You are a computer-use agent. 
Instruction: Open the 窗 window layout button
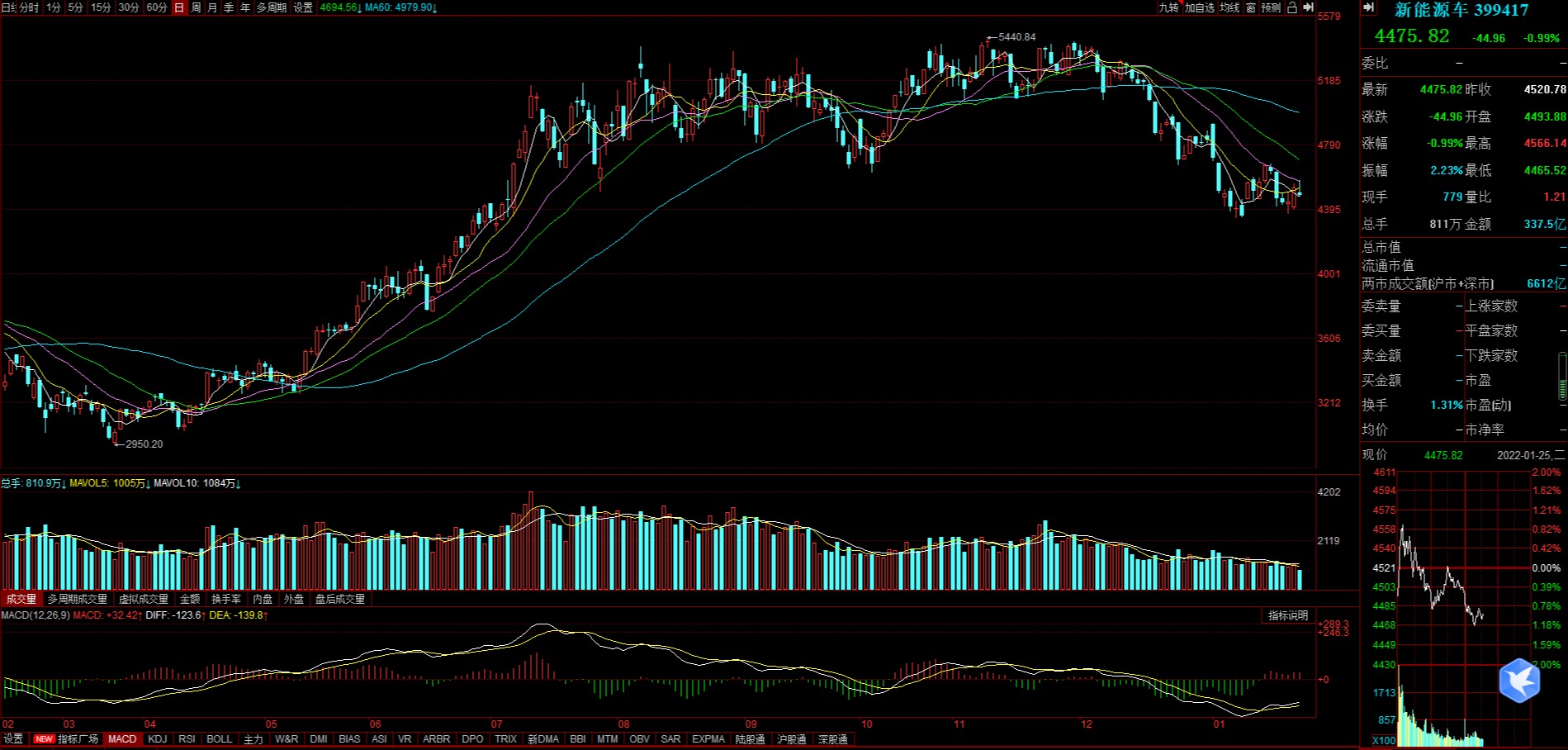1251,7
